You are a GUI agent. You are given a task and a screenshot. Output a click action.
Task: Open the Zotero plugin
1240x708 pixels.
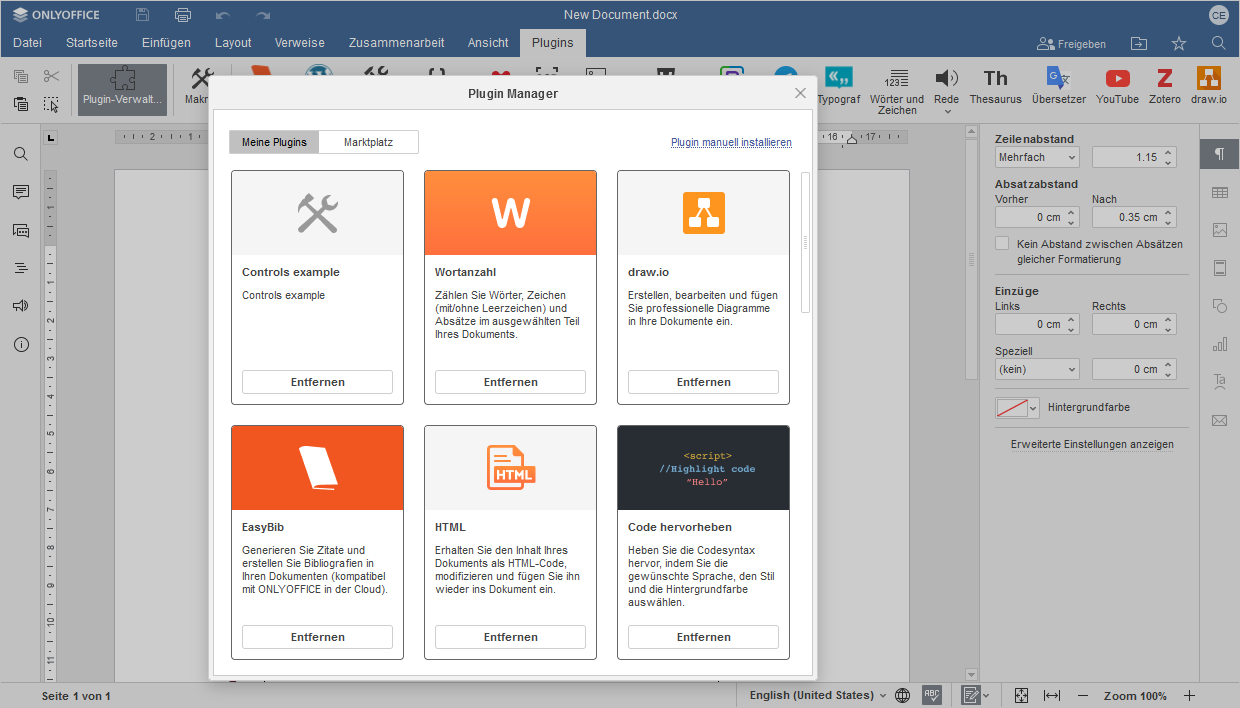(1164, 87)
